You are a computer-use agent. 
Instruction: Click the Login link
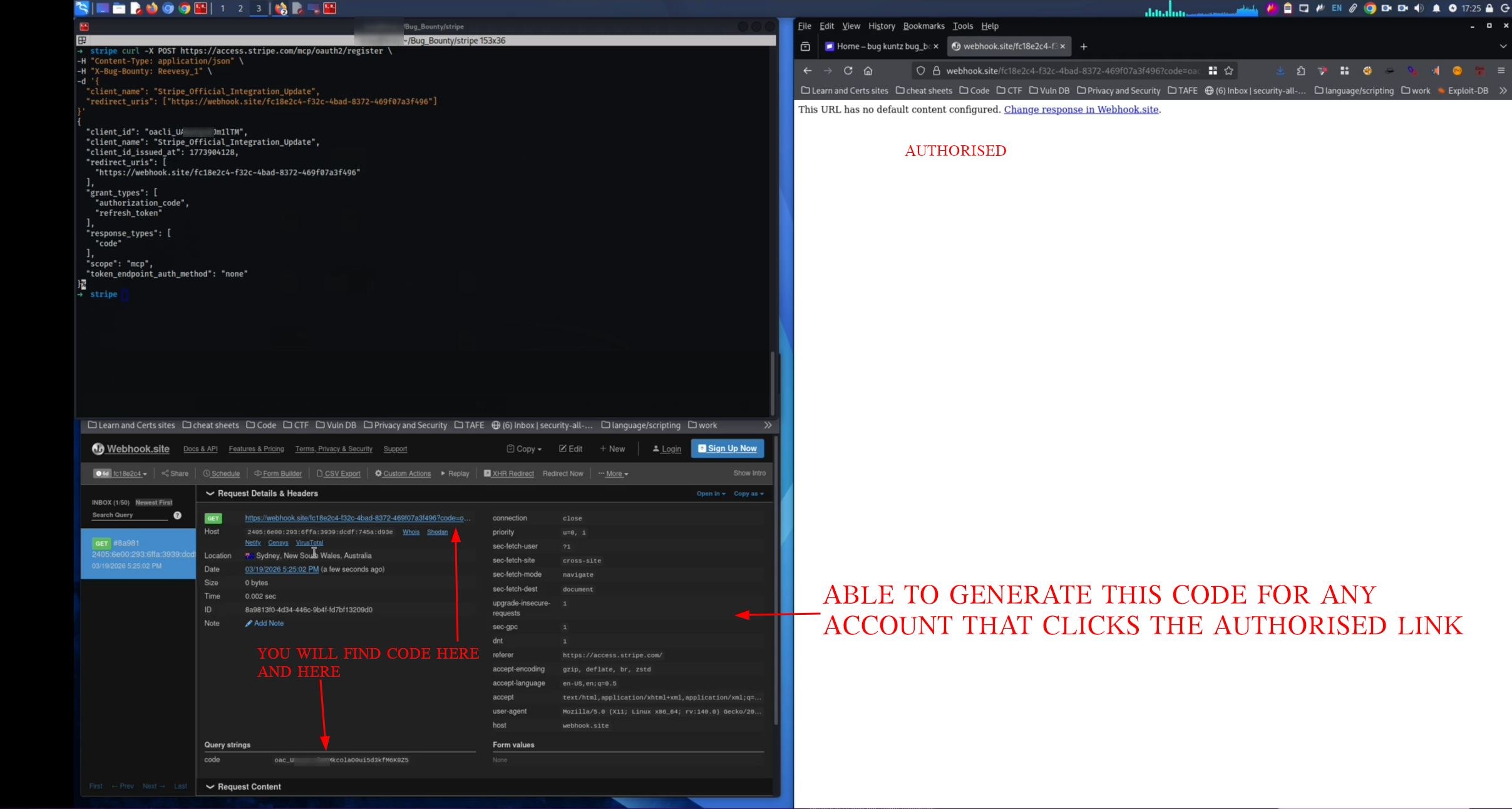point(667,449)
